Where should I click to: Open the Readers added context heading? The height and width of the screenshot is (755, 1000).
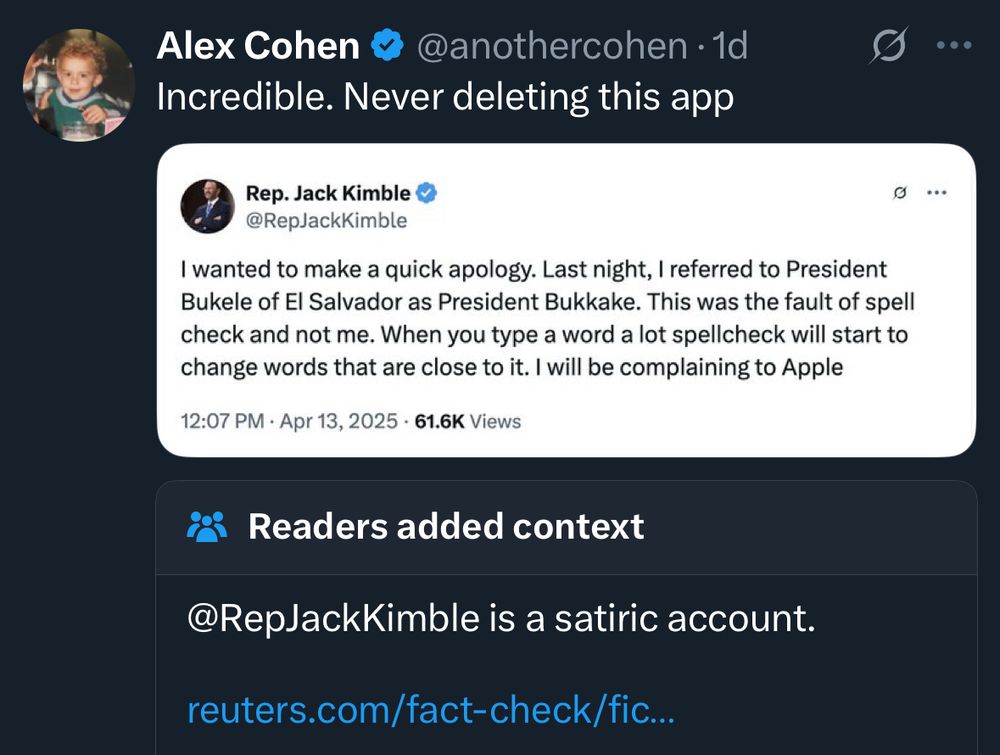point(446,526)
